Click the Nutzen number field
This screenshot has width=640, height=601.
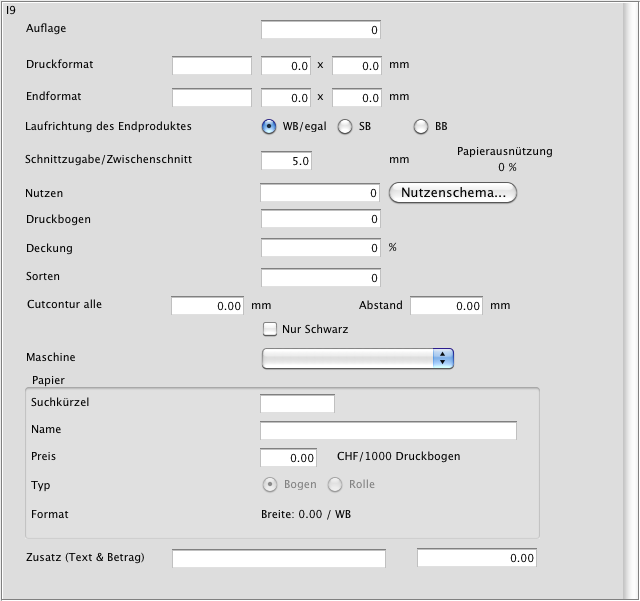click(320, 193)
